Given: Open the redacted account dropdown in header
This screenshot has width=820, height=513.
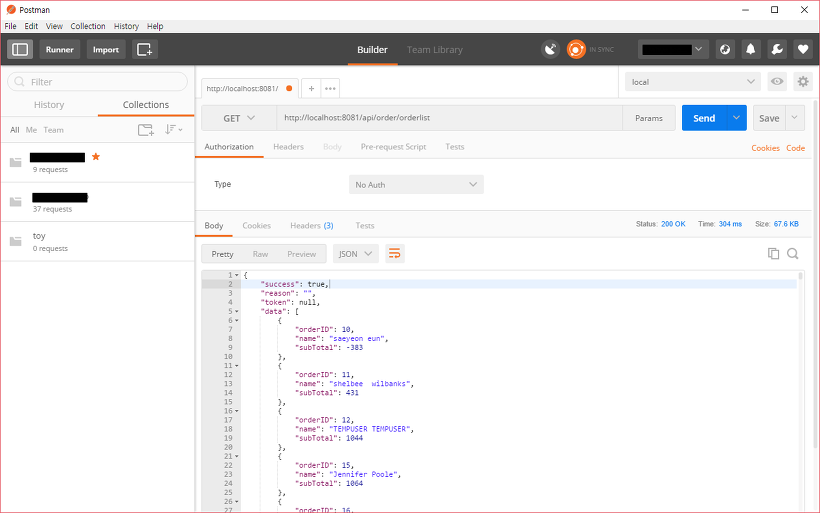Looking at the screenshot, I should (673, 50).
